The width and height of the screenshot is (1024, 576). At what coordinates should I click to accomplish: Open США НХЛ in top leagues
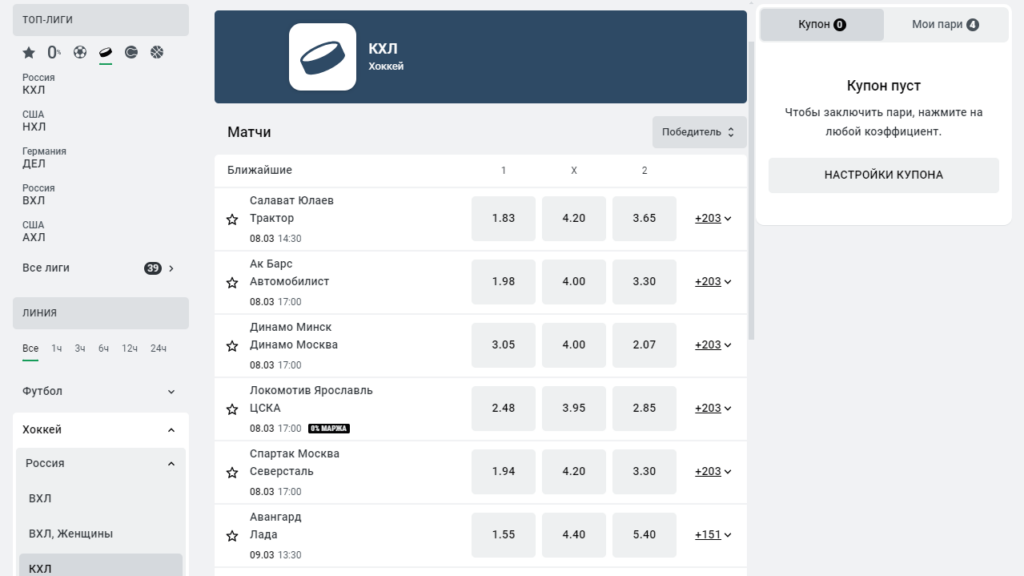34,121
